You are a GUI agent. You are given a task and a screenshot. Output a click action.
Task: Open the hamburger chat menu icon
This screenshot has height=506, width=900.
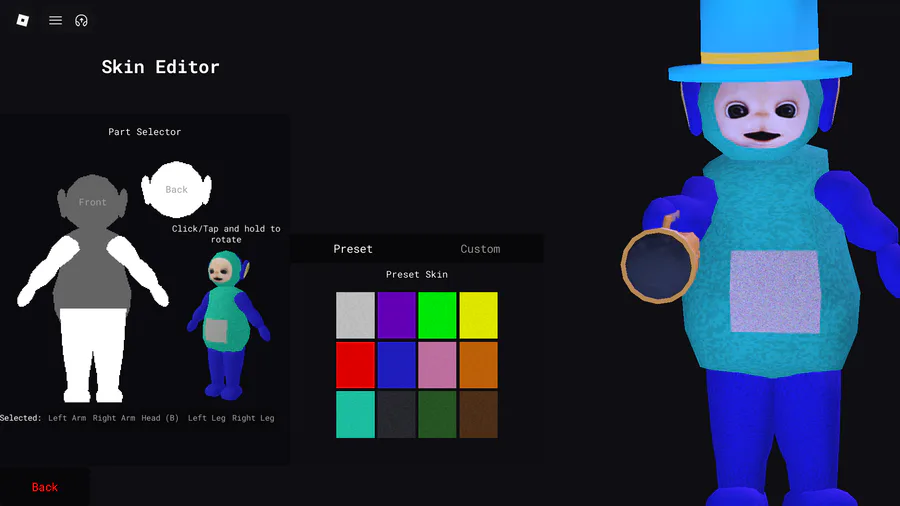point(55,21)
